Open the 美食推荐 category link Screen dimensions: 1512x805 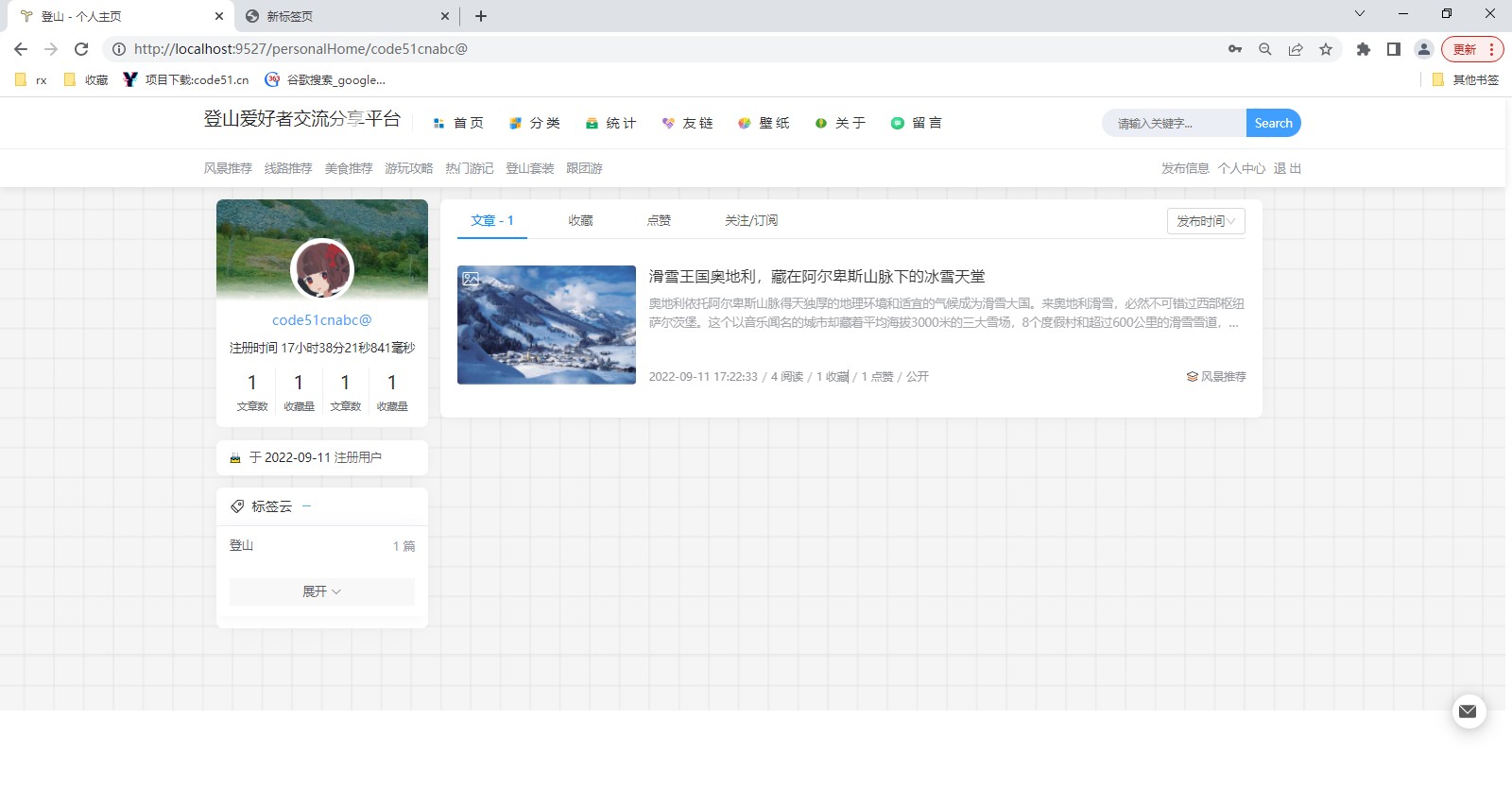click(349, 168)
